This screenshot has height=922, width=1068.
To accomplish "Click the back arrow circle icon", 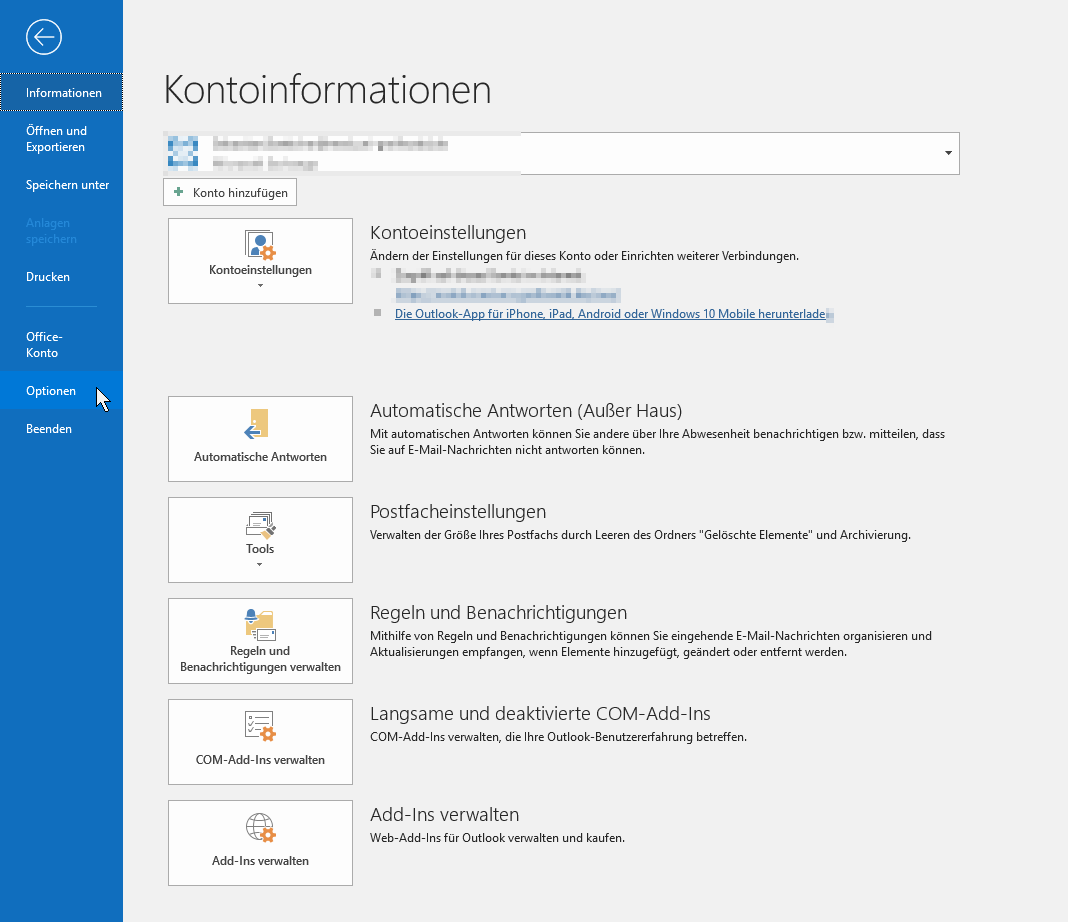I will (45, 38).
